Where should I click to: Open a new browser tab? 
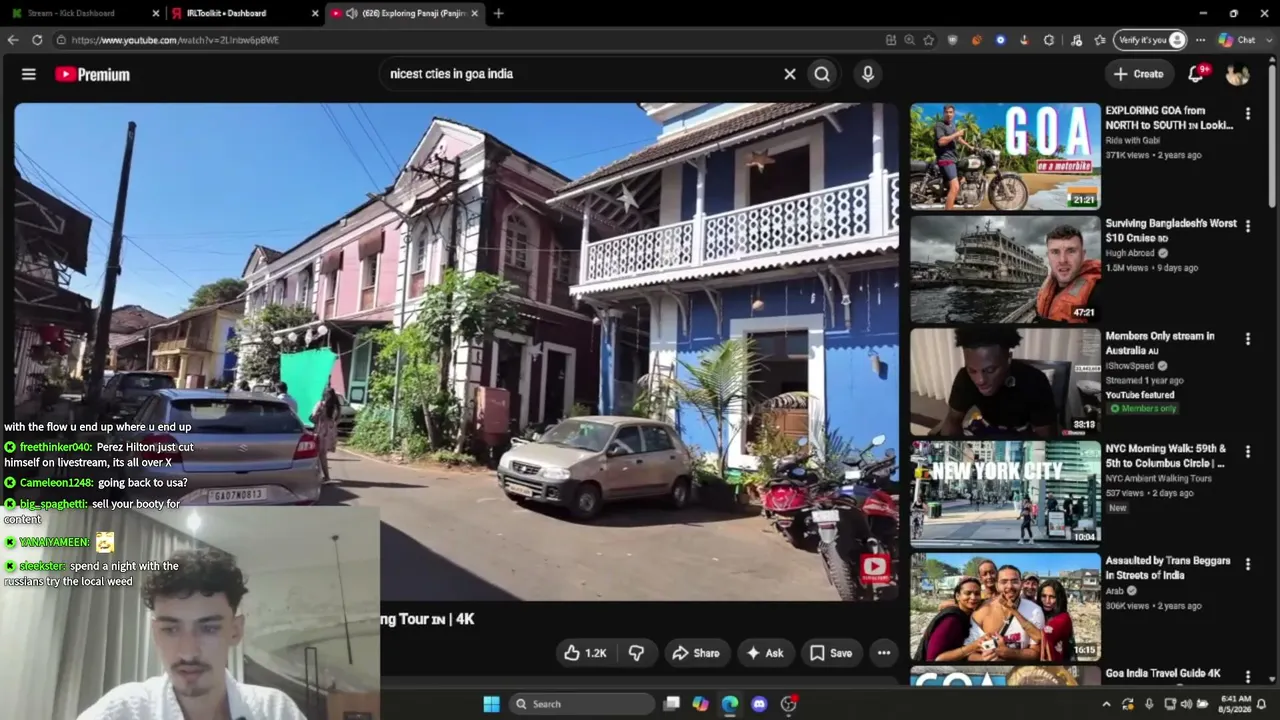498,13
